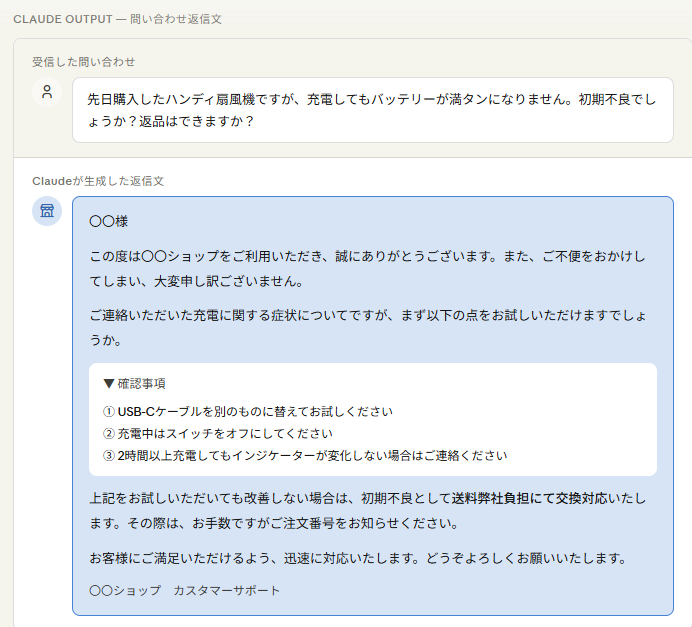Click the customer person avatar icon
The image size is (692, 627).
click(x=47, y=92)
